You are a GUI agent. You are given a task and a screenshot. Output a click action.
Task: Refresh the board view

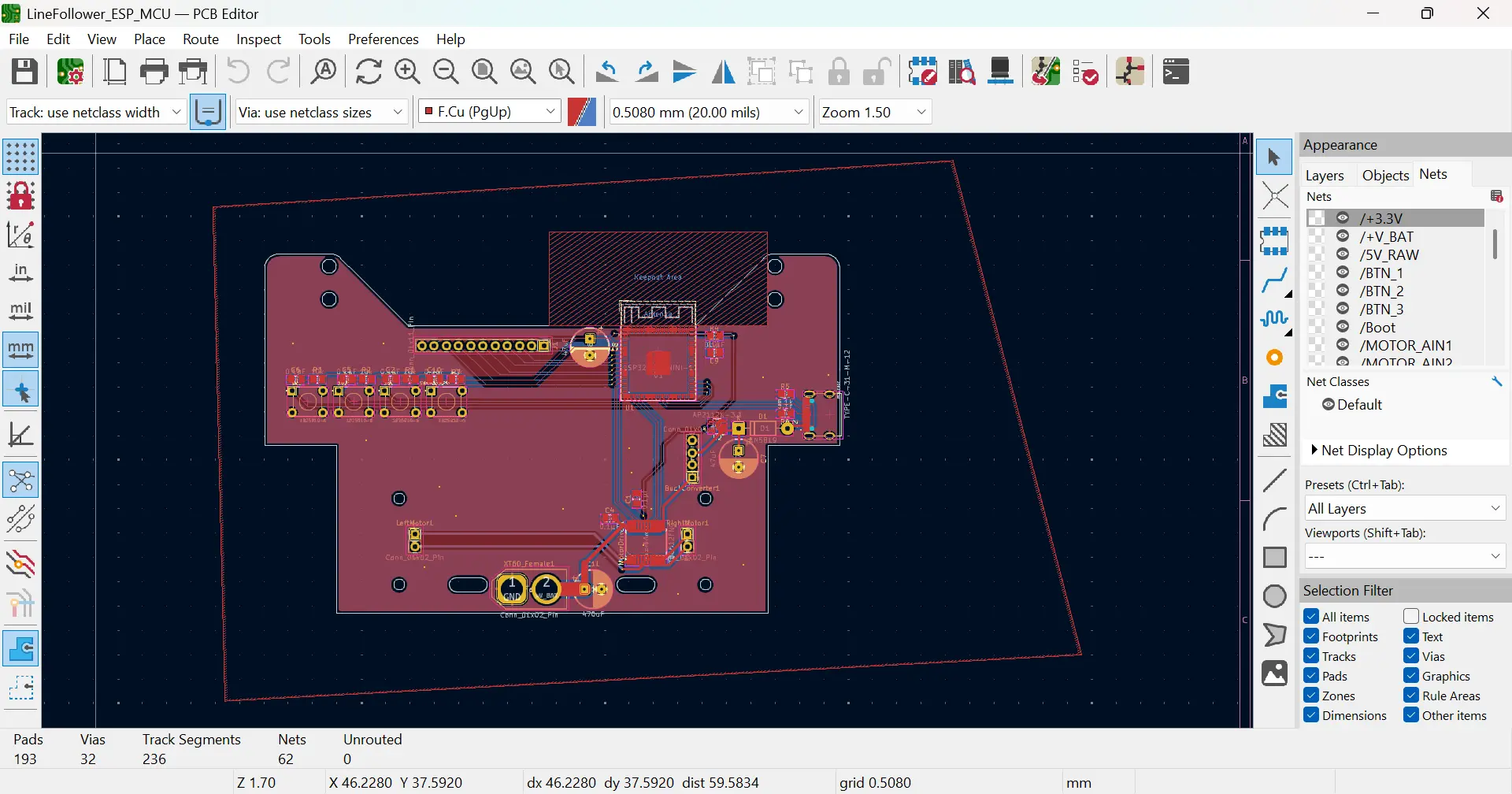369,72
